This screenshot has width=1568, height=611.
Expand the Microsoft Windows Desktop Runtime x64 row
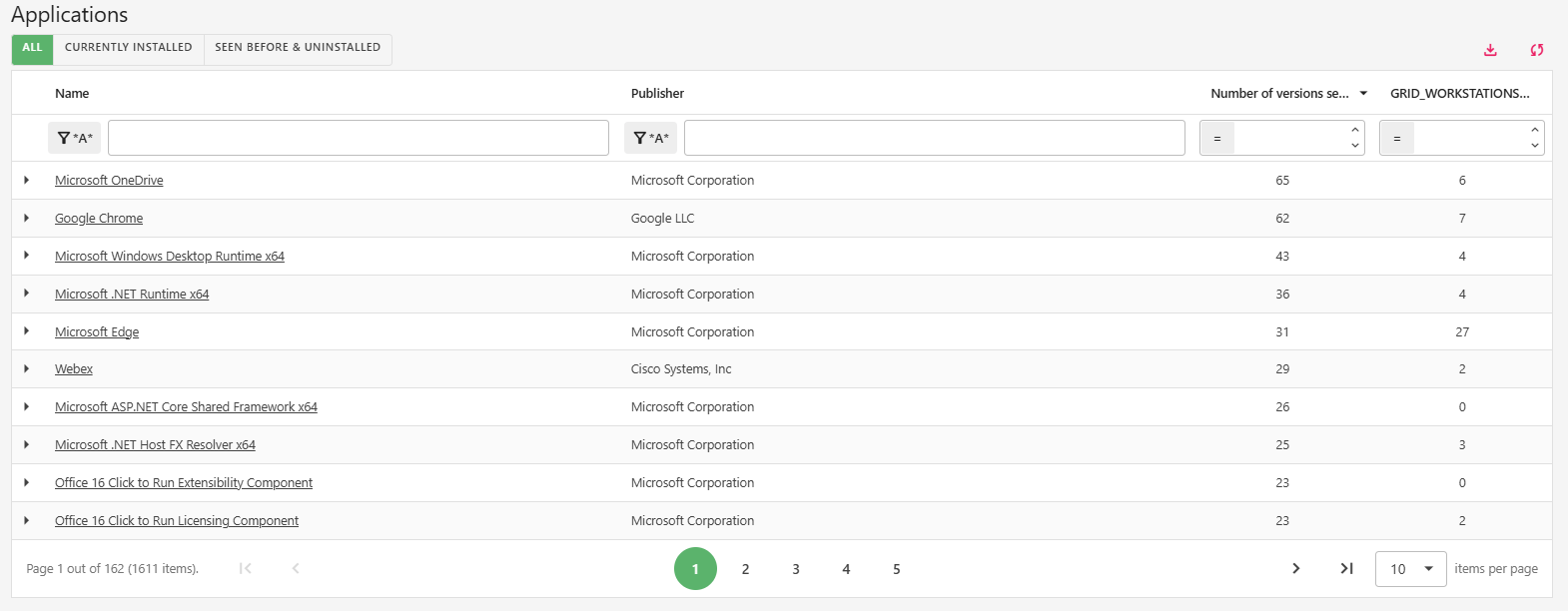[27, 256]
